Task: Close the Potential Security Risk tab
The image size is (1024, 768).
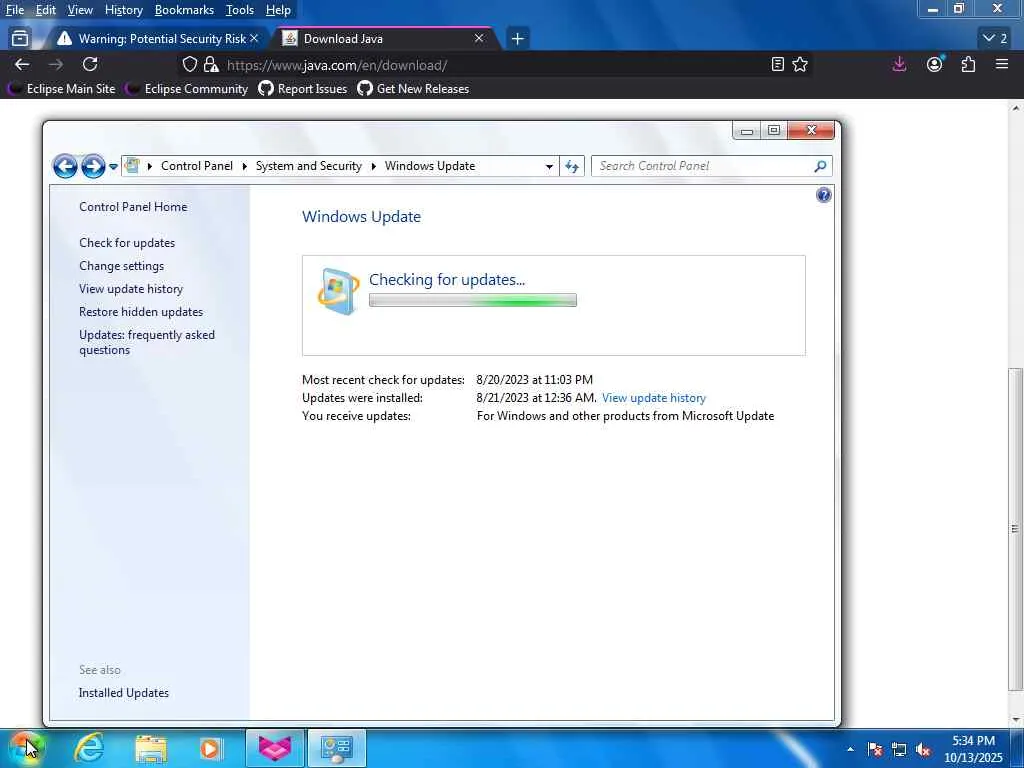Action: click(254, 39)
